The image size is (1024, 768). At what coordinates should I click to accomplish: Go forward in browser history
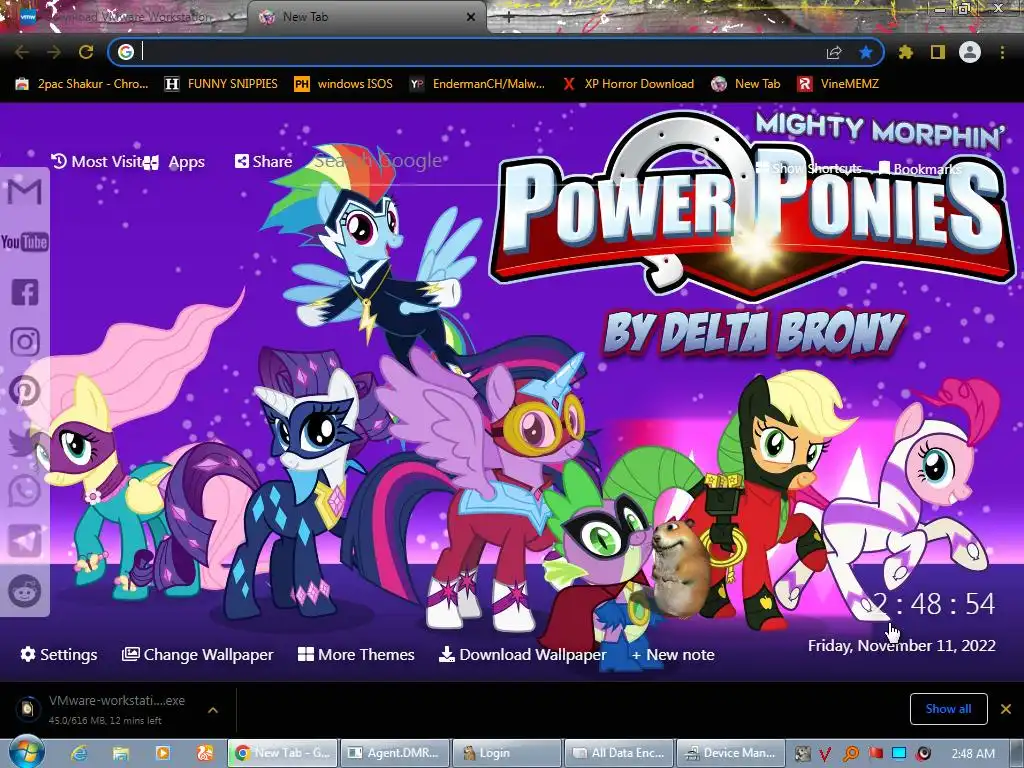click(x=54, y=52)
